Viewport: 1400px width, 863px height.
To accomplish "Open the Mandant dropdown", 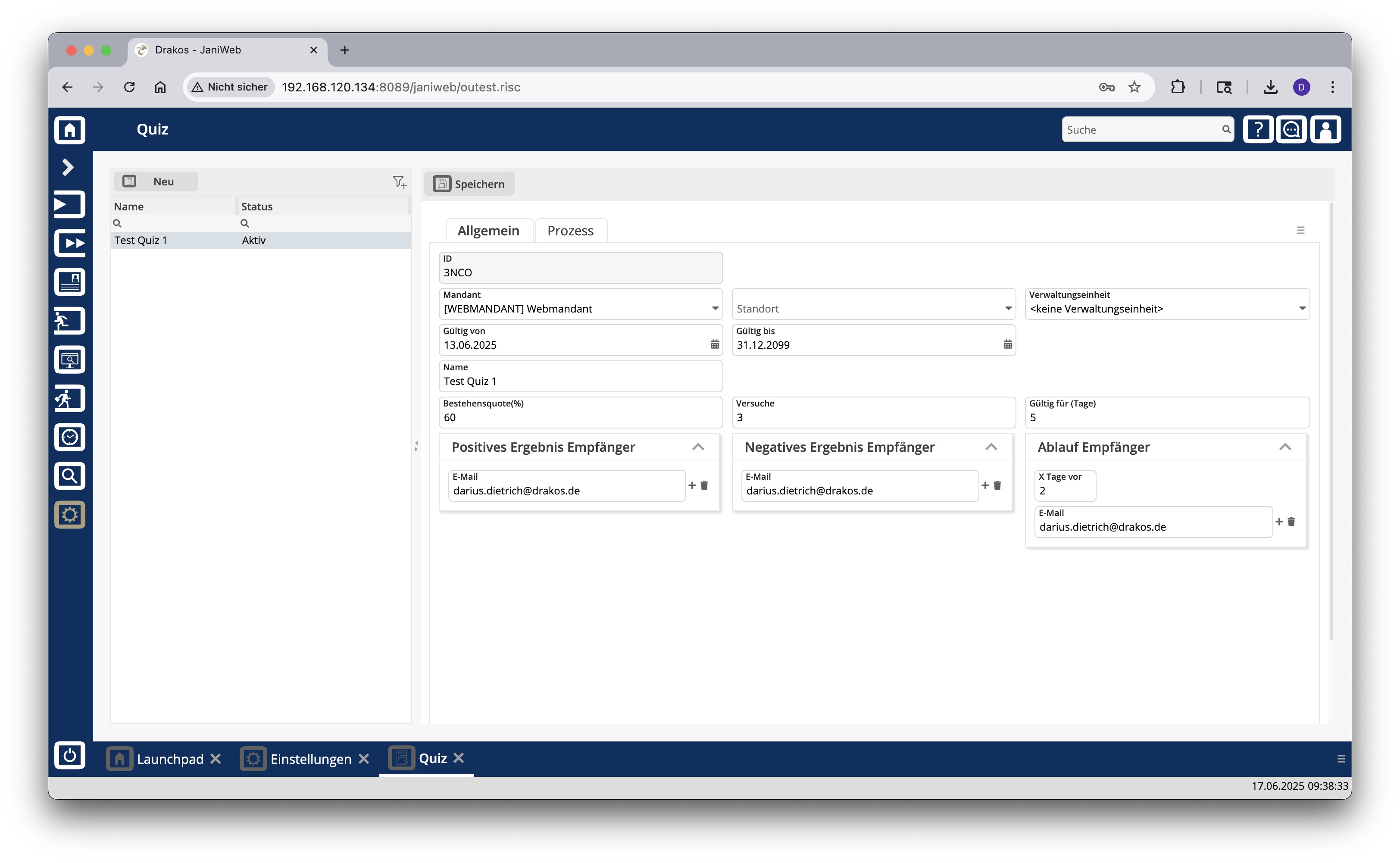I will pos(581,304).
